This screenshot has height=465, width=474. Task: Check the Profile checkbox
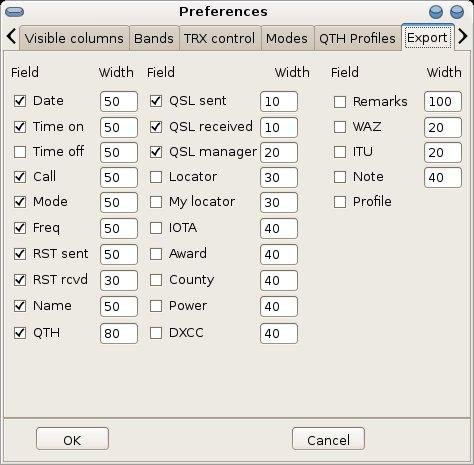[x=340, y=202]
